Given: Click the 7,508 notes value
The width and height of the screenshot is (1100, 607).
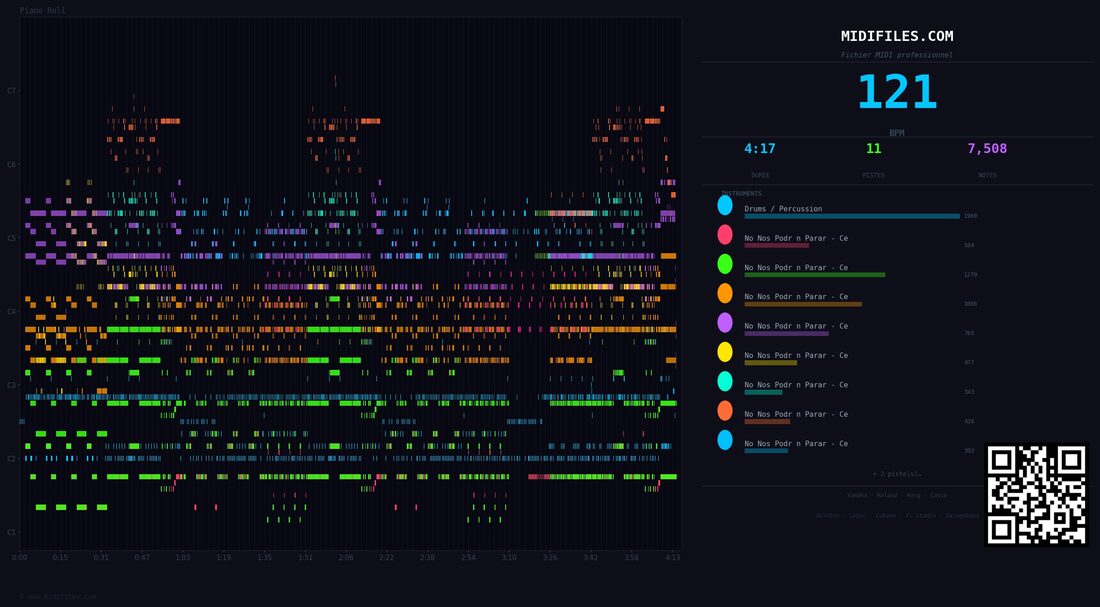Looking at the screenshot, I should pyautogui.click(x=987, y=149).
